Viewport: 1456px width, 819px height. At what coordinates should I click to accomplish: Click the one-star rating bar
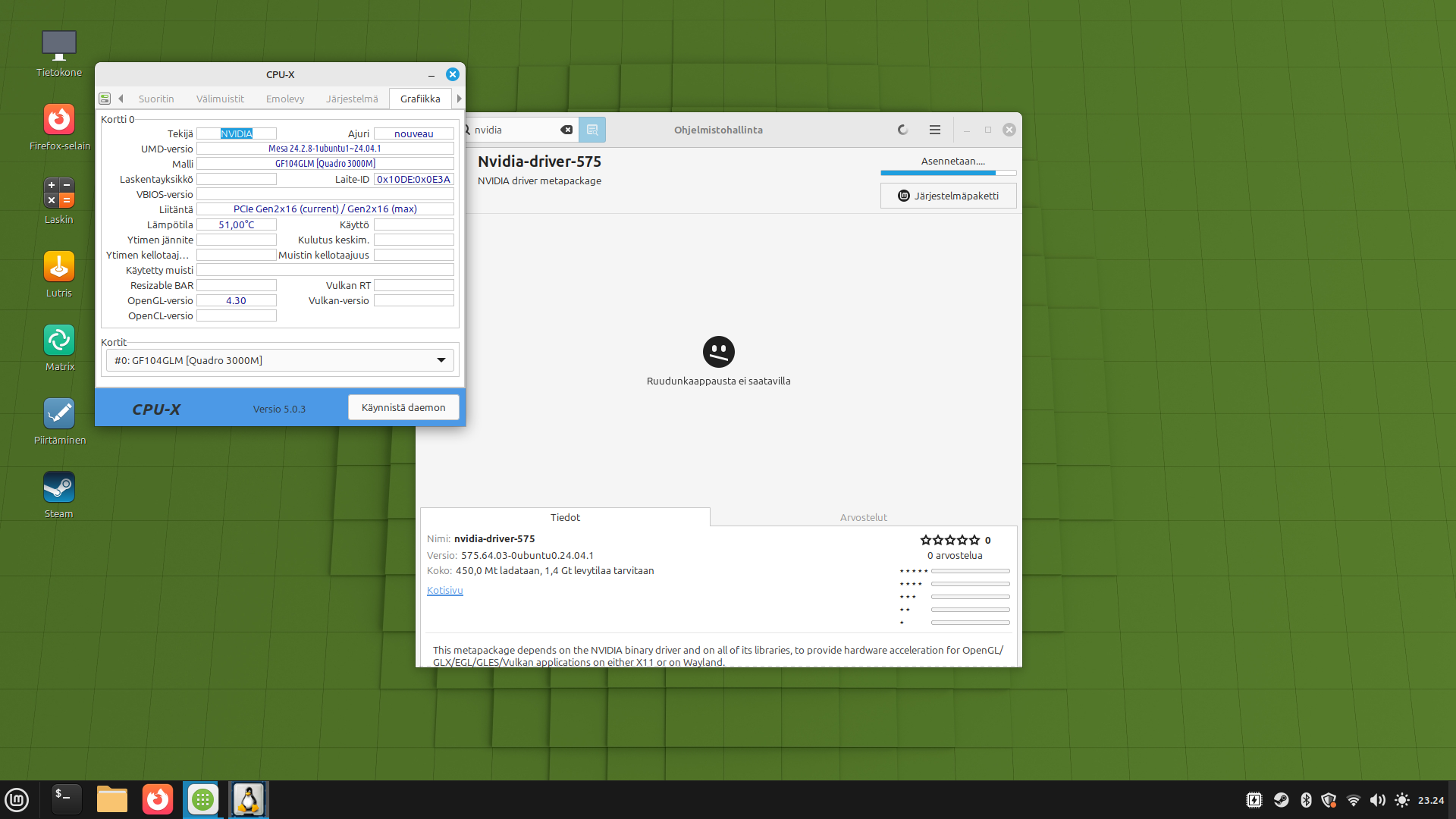[x=971, y=623]
